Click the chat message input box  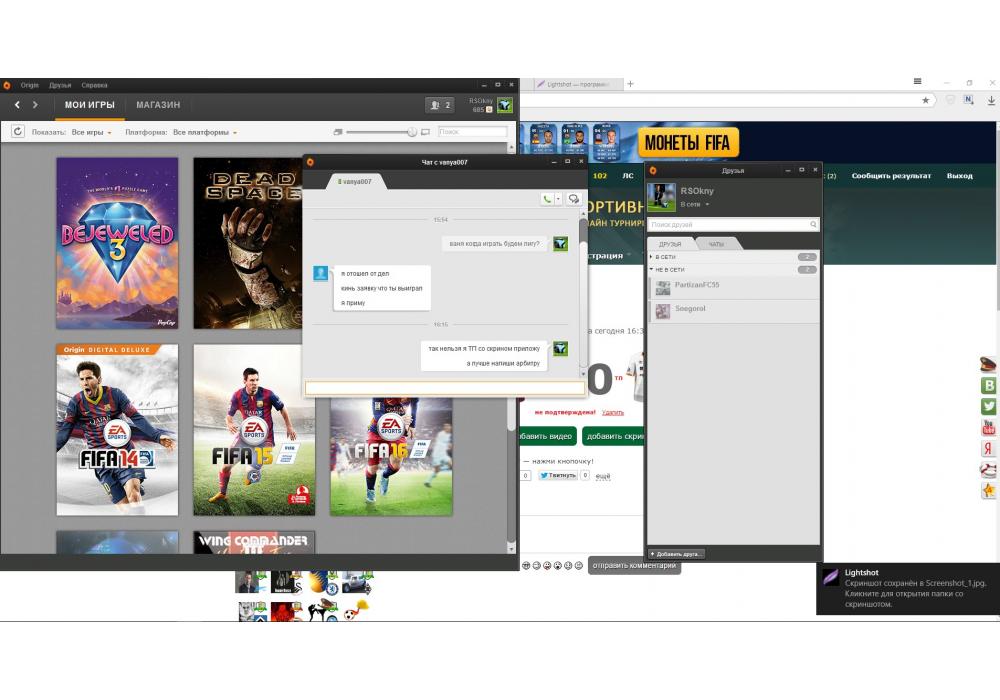pyautogui.click(x=445, y=388)
